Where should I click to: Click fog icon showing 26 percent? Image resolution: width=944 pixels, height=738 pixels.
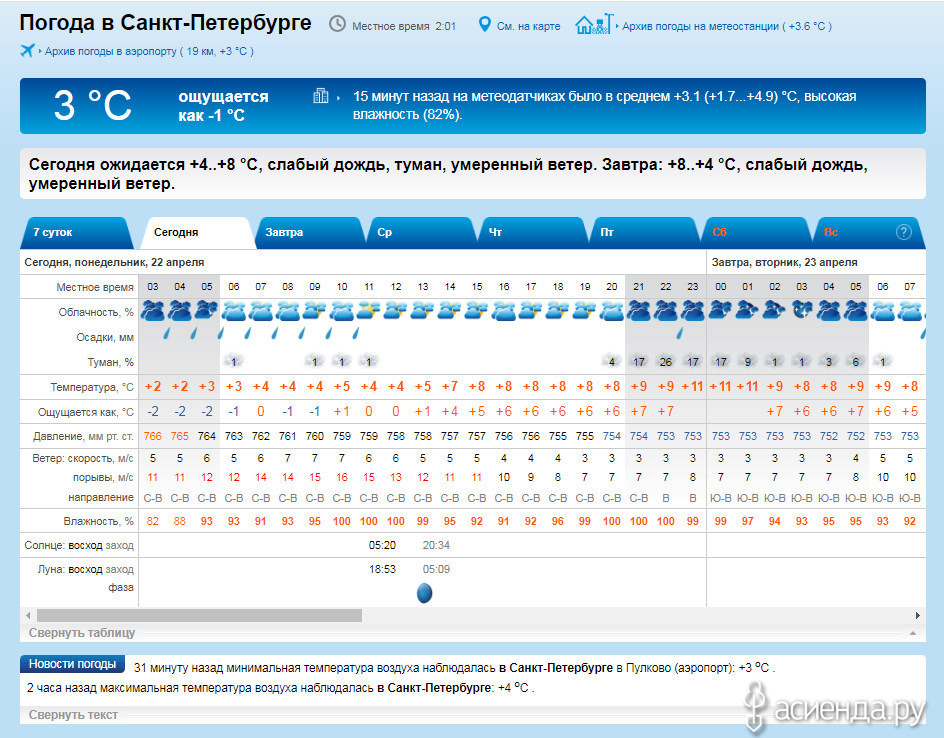pyautogui.click(x=665, y=361)
